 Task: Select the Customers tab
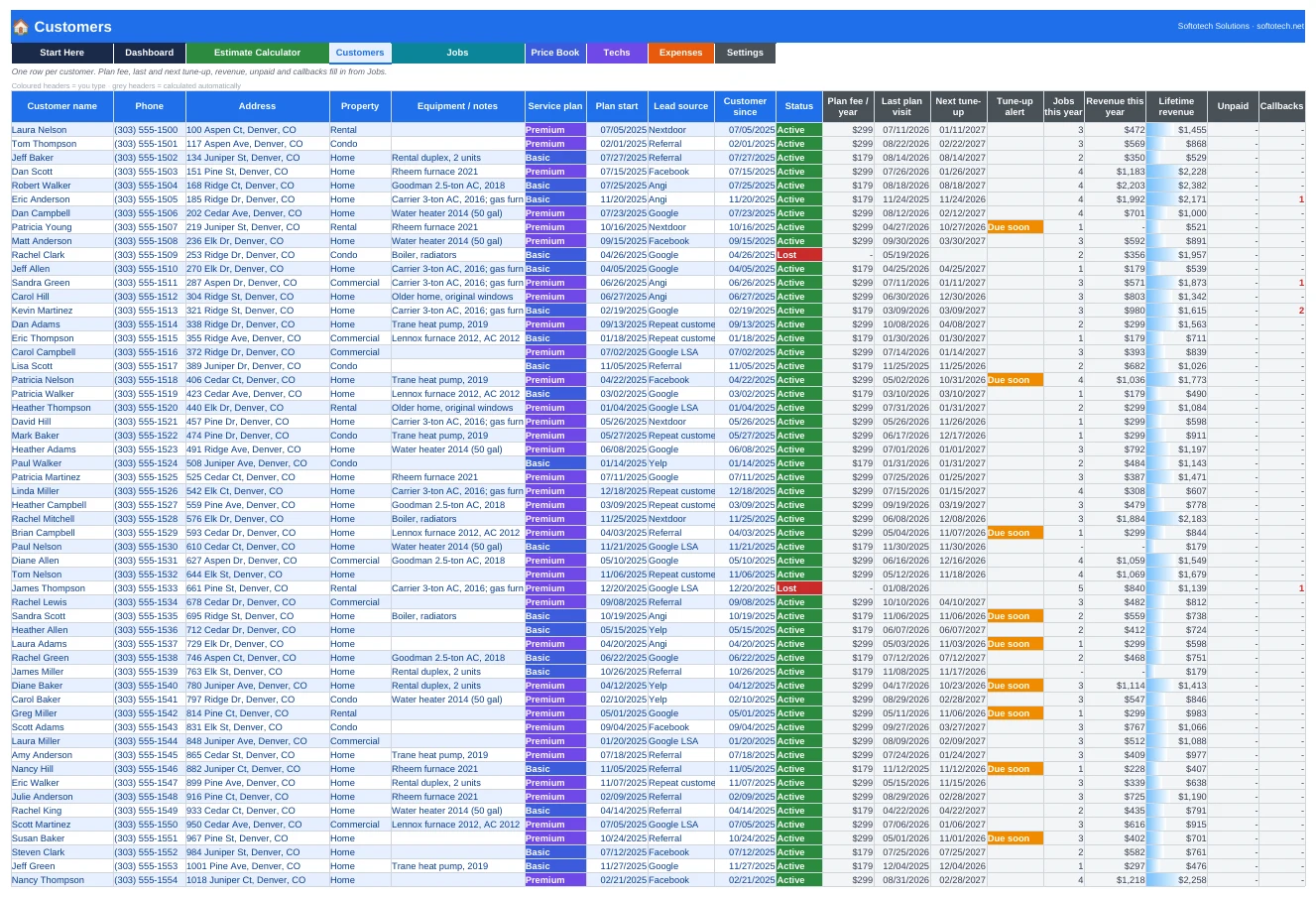pyautogui.click(x=360, y=53)
